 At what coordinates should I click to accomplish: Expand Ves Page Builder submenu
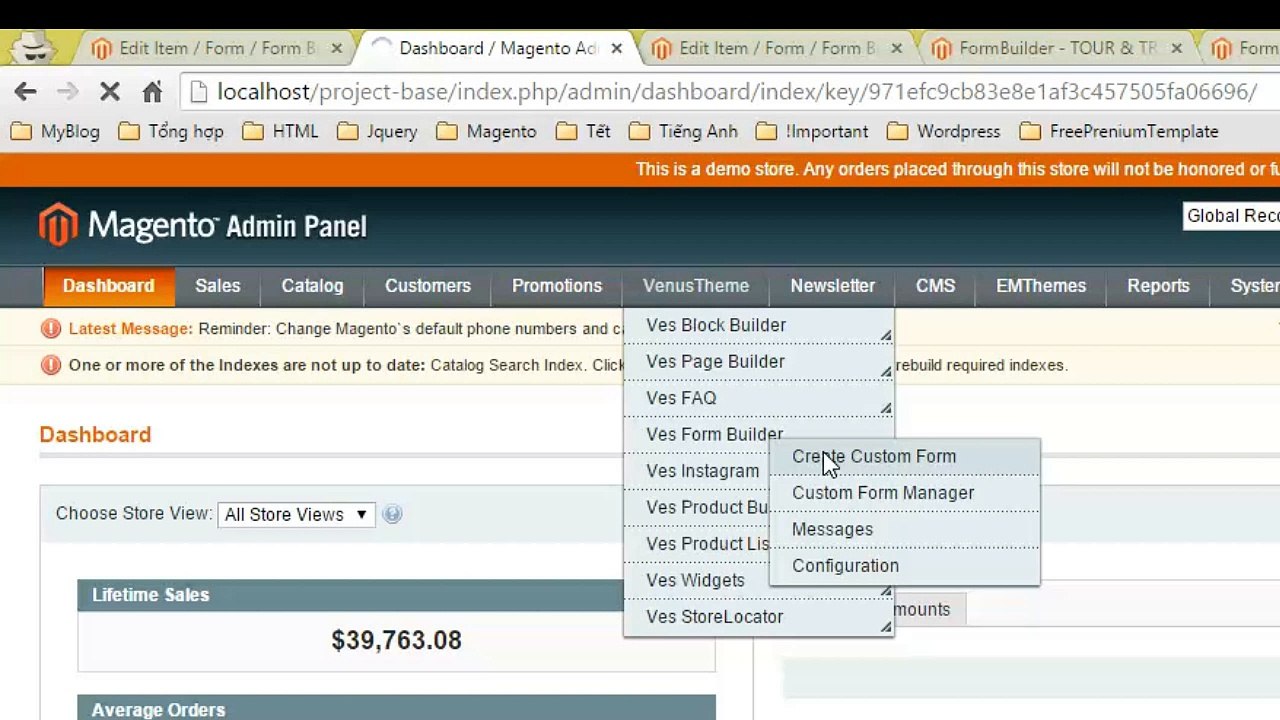pos(758,361)
